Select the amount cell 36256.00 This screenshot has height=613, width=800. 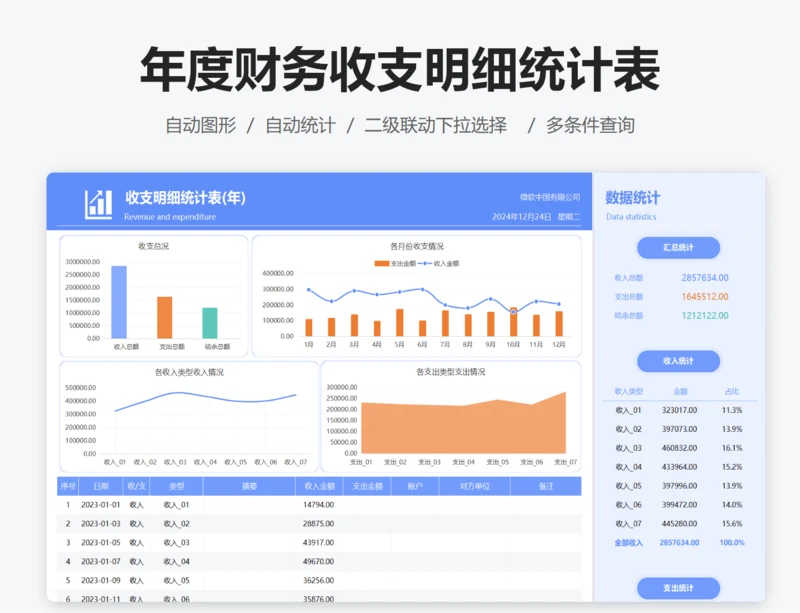318,580
